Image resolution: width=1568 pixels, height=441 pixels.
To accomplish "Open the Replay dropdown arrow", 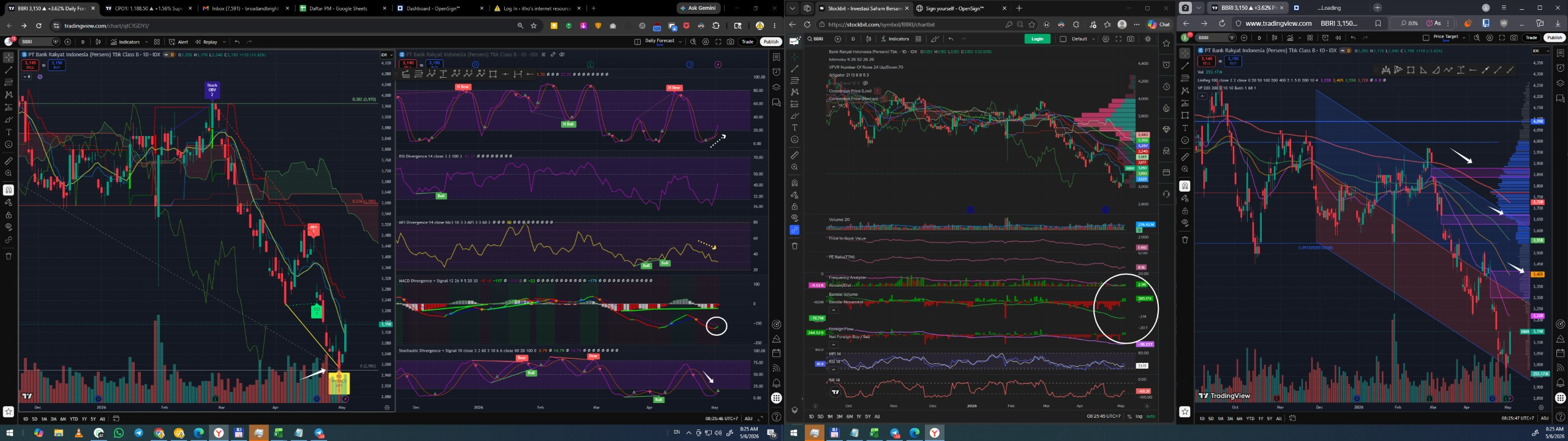I will 224,42.
